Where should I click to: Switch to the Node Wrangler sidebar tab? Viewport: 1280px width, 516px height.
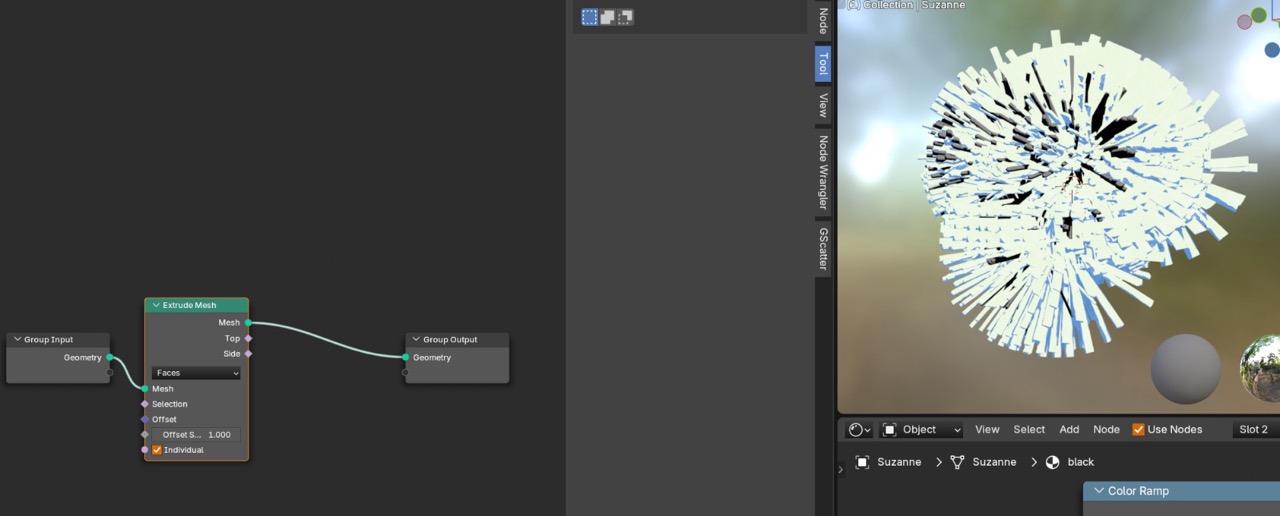[x=823, y=172]
